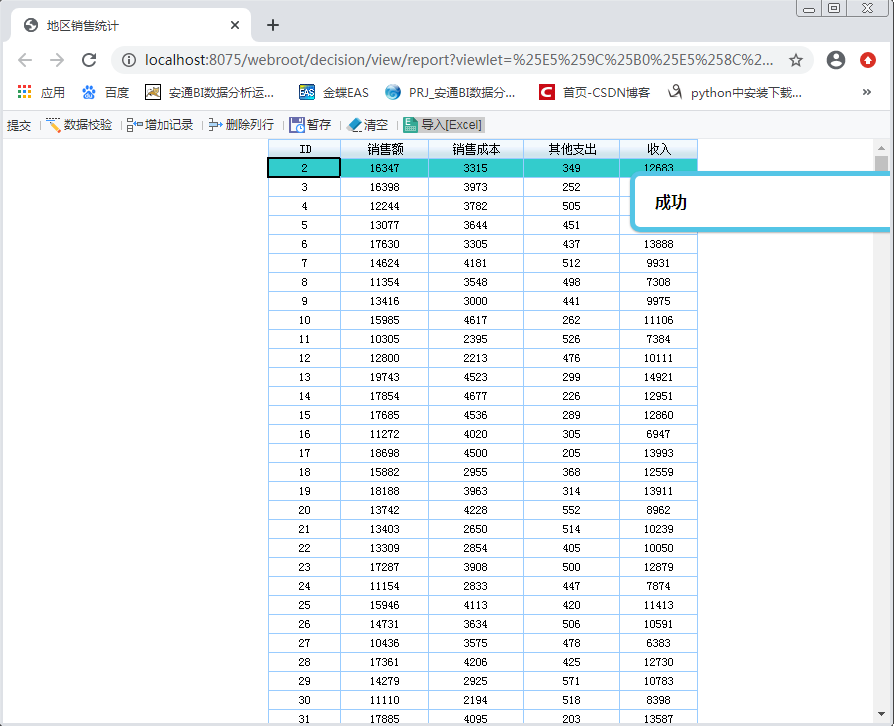
Task: Select the cost cell 3782
Action: click(x=476, y=206)
